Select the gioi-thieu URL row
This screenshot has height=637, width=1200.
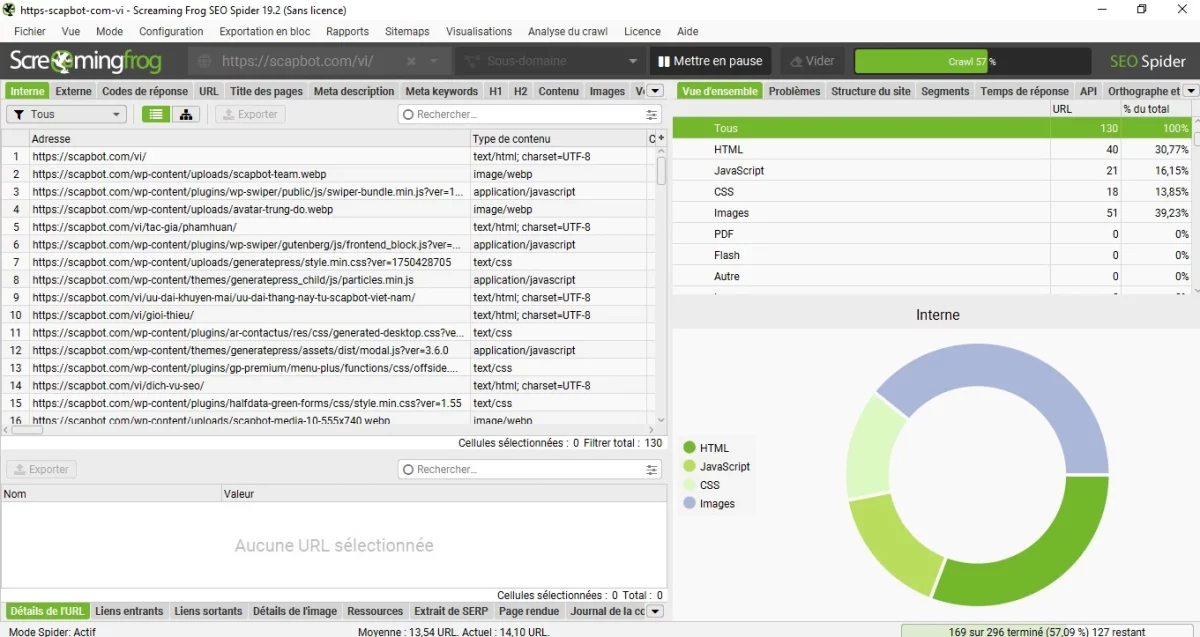328,315
